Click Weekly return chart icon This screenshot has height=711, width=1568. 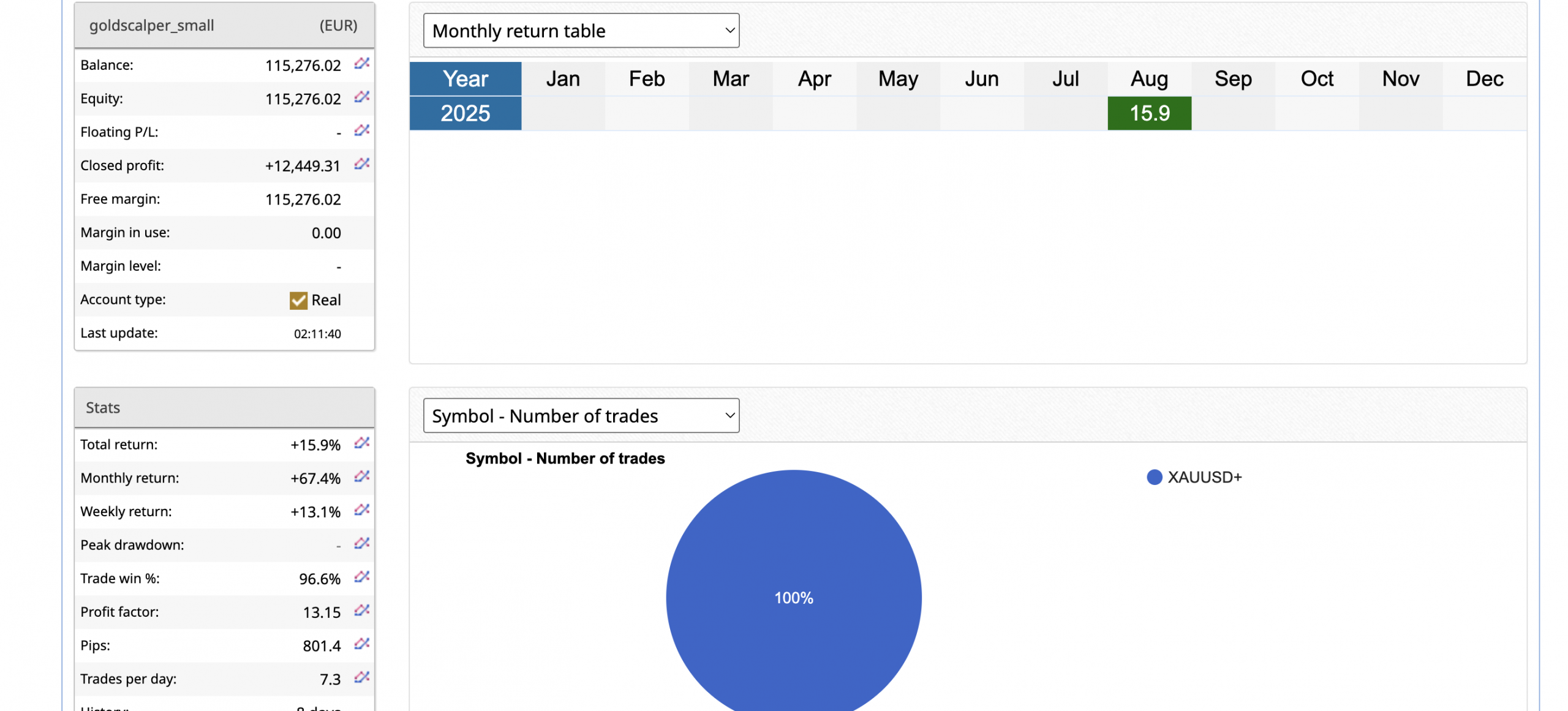[361, 510]
